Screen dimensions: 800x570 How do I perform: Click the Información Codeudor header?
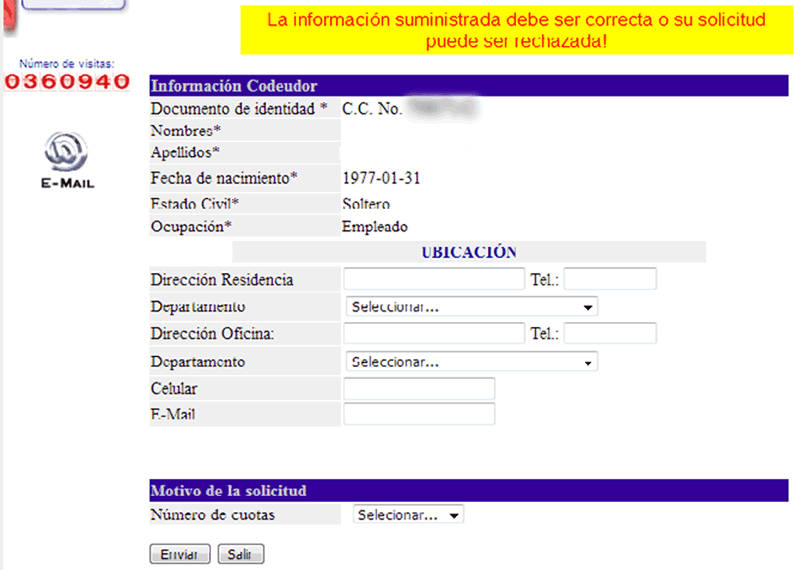(469, 86)
